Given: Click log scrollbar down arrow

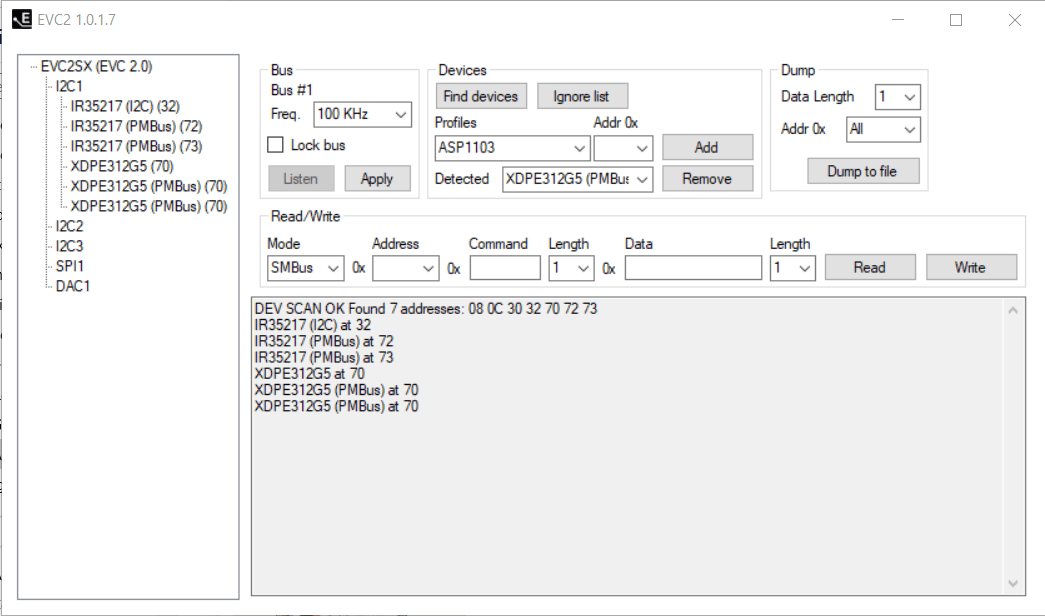Looking at the screenshot, I should pyautogui.click(x=1013, y=583).
